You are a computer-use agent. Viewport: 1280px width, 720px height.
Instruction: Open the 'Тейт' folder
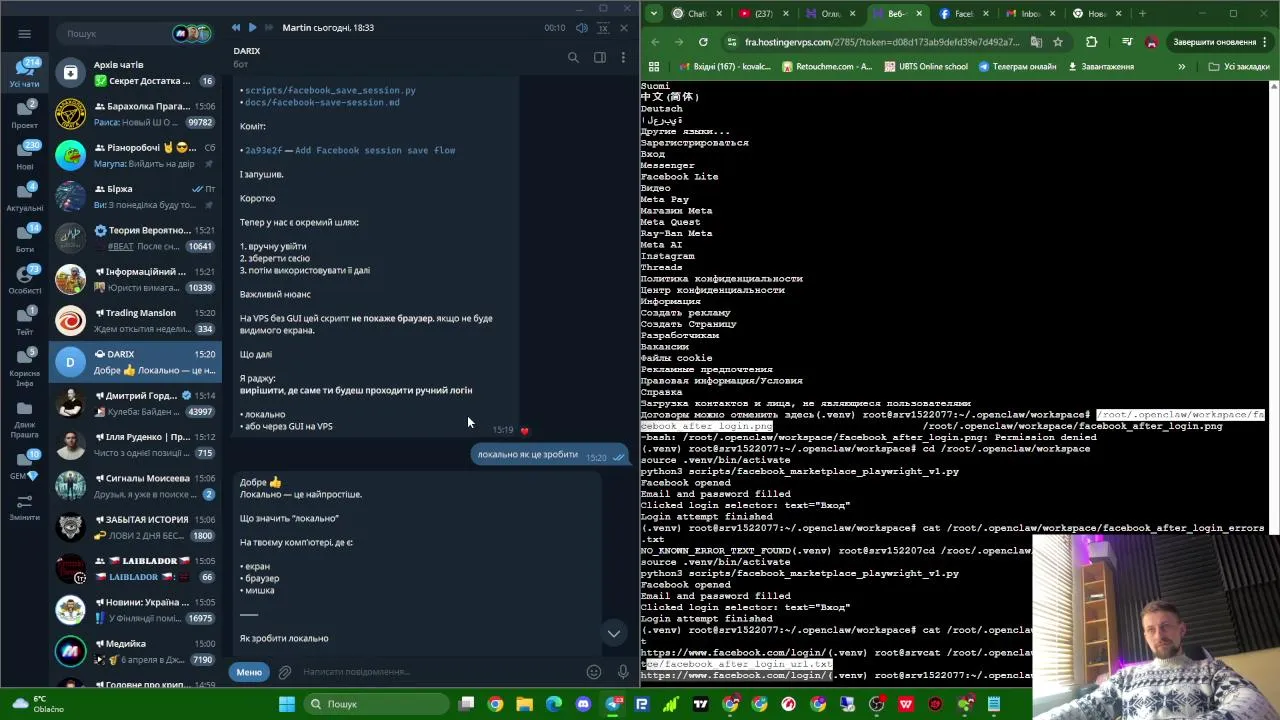tap(24, 321)
